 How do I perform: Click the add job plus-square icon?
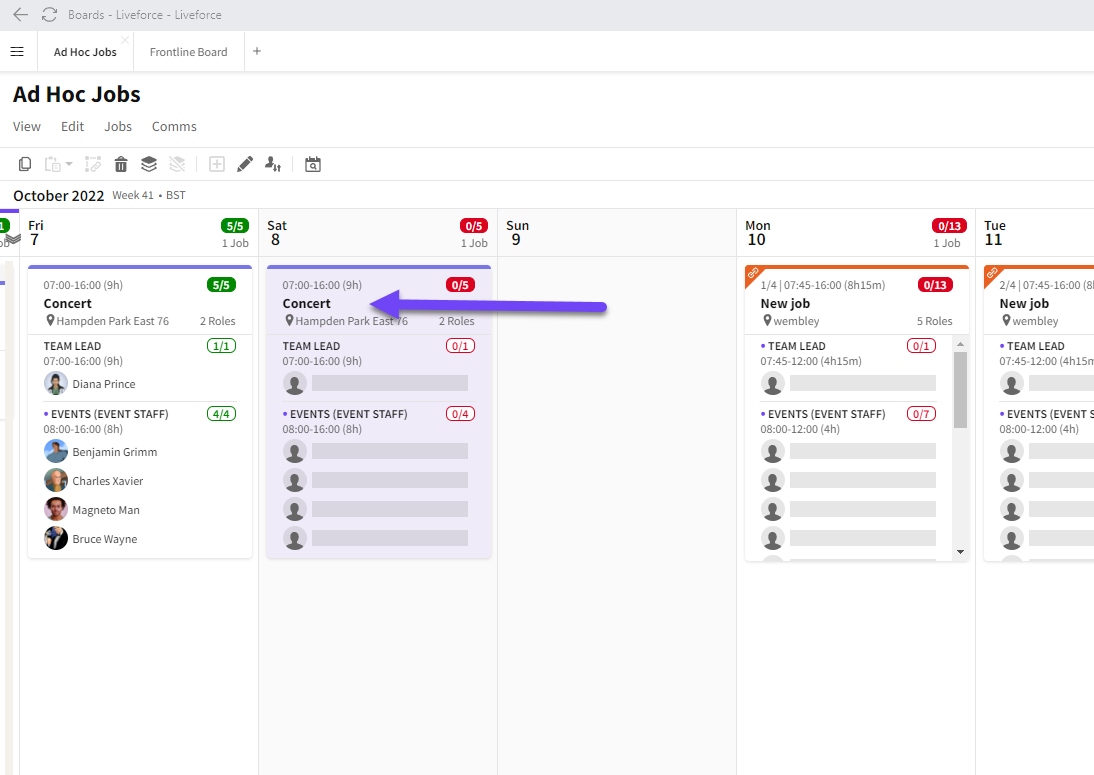[x=217, y=164]
